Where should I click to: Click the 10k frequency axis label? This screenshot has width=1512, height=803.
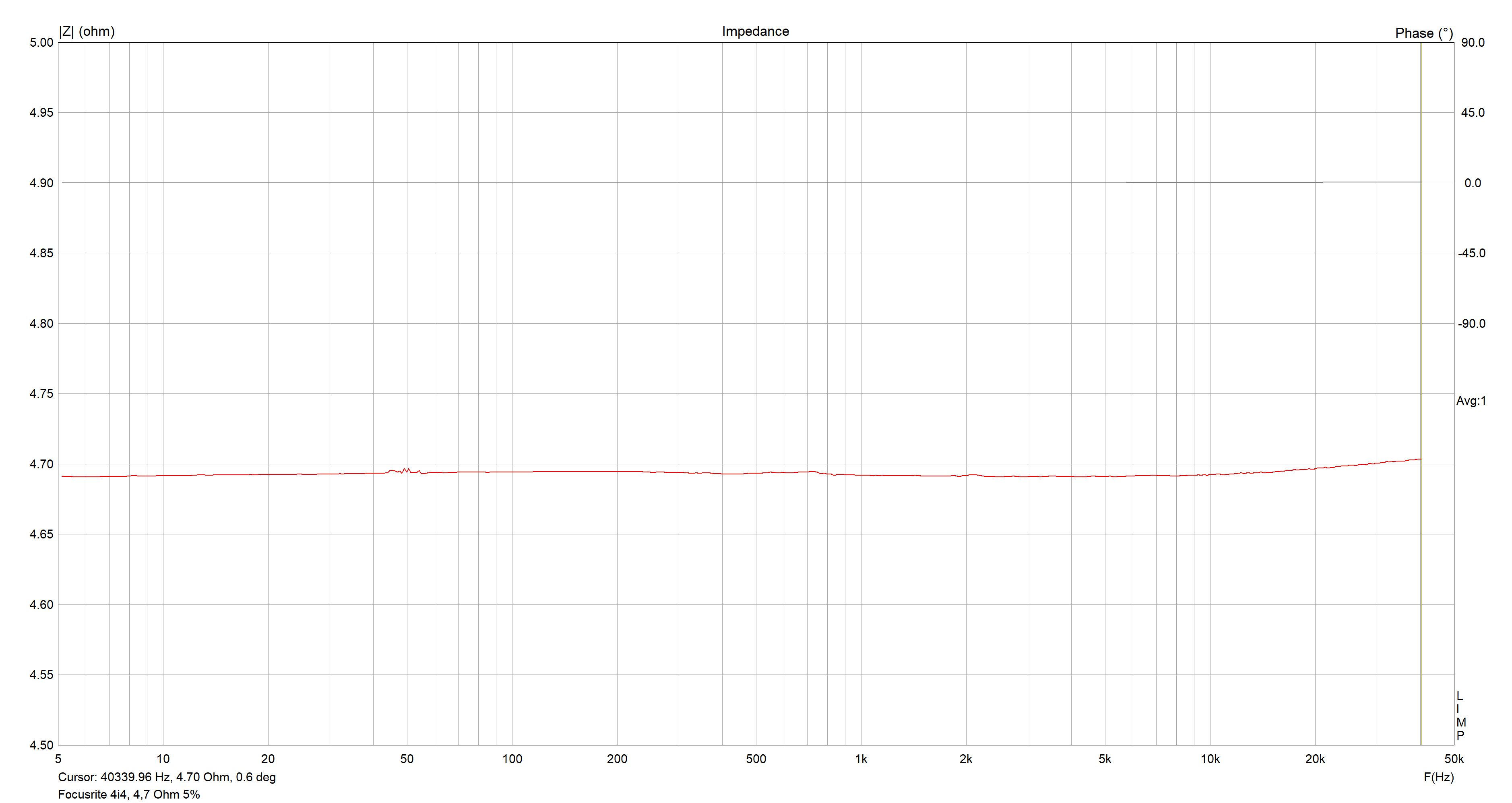point(1210,759)
